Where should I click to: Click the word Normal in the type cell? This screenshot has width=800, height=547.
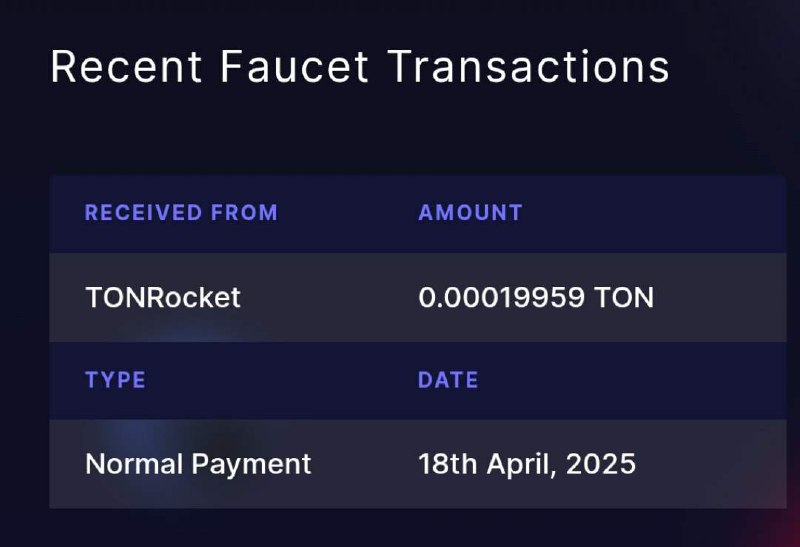point(134,464)
